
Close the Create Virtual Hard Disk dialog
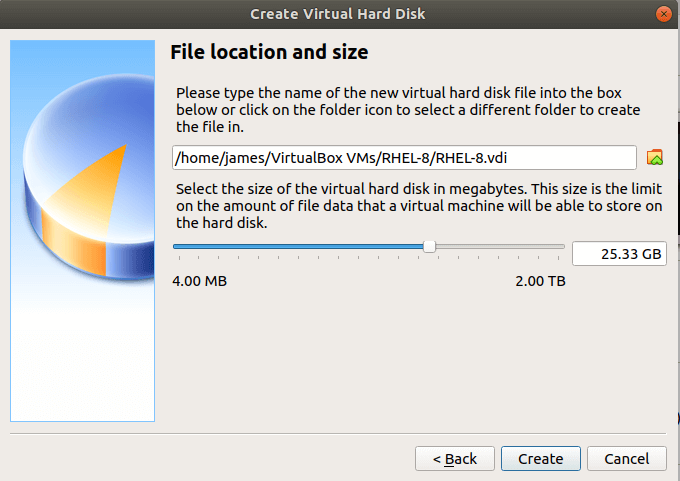[x=662, y=14]
